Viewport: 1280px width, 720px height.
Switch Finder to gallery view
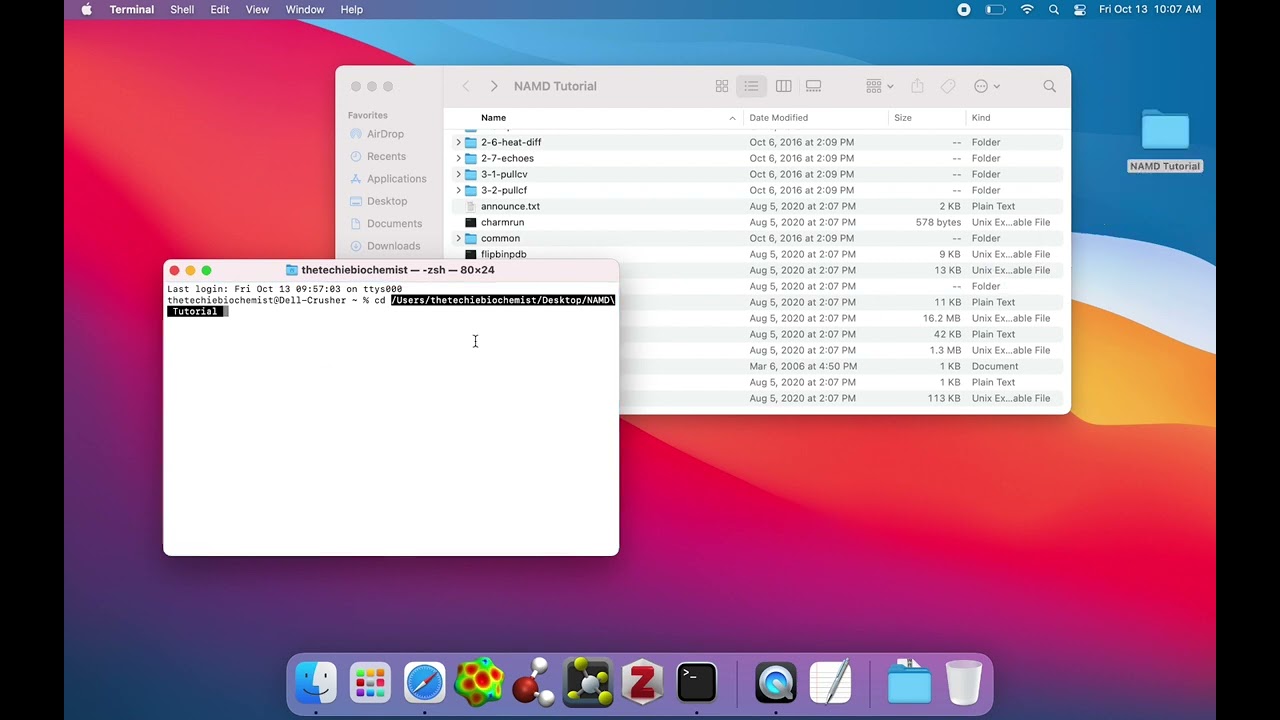coord(814,86)
